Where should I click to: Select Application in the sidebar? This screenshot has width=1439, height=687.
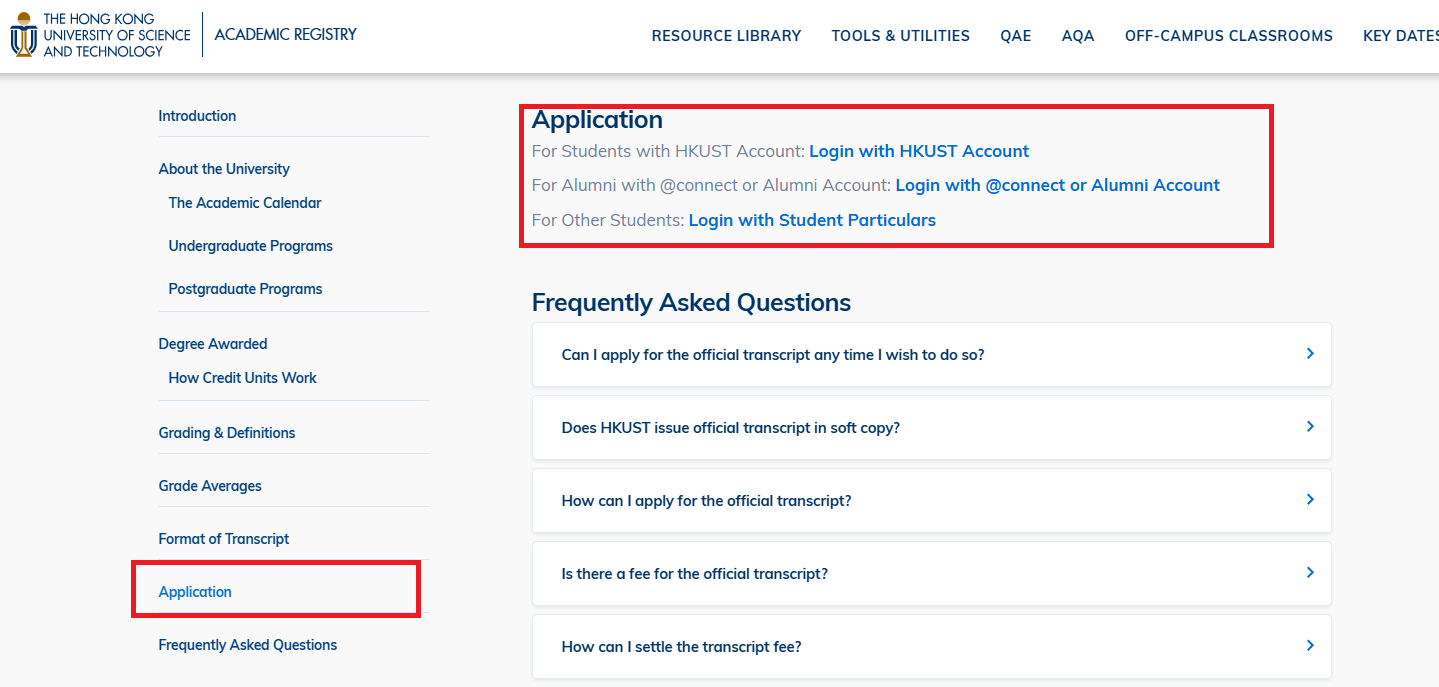[195, 592]
